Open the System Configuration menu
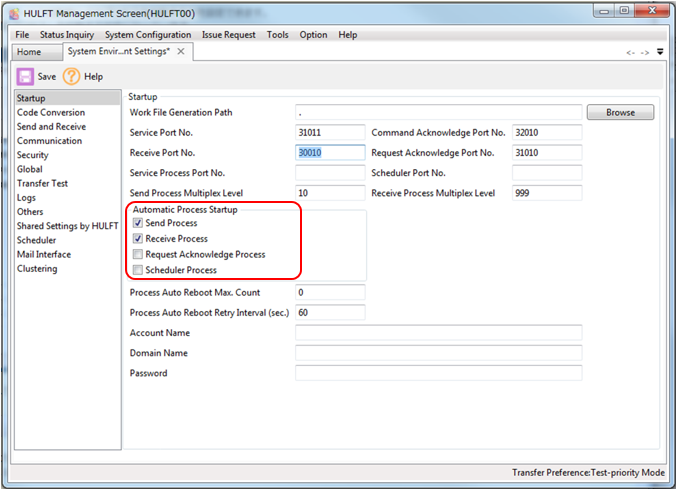Screen dimensions: 677x490 click(x=148, y=35)
